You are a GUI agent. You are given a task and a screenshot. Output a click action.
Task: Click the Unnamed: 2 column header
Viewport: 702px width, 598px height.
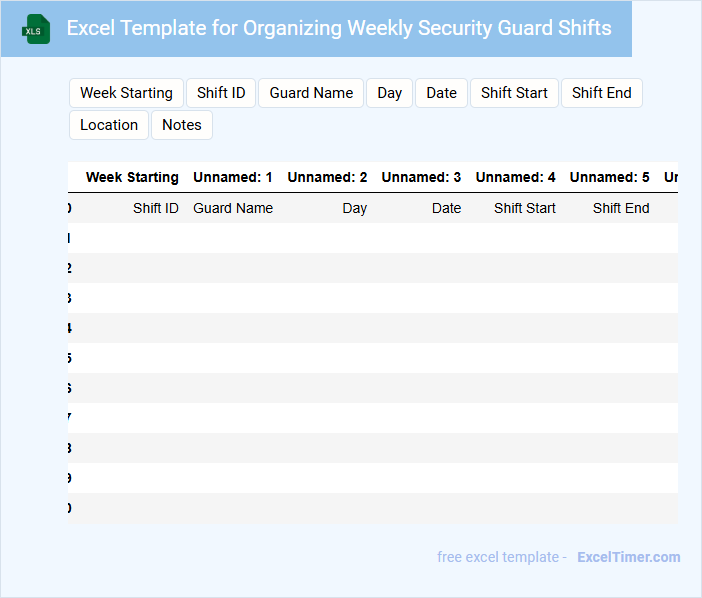(327, 177)
